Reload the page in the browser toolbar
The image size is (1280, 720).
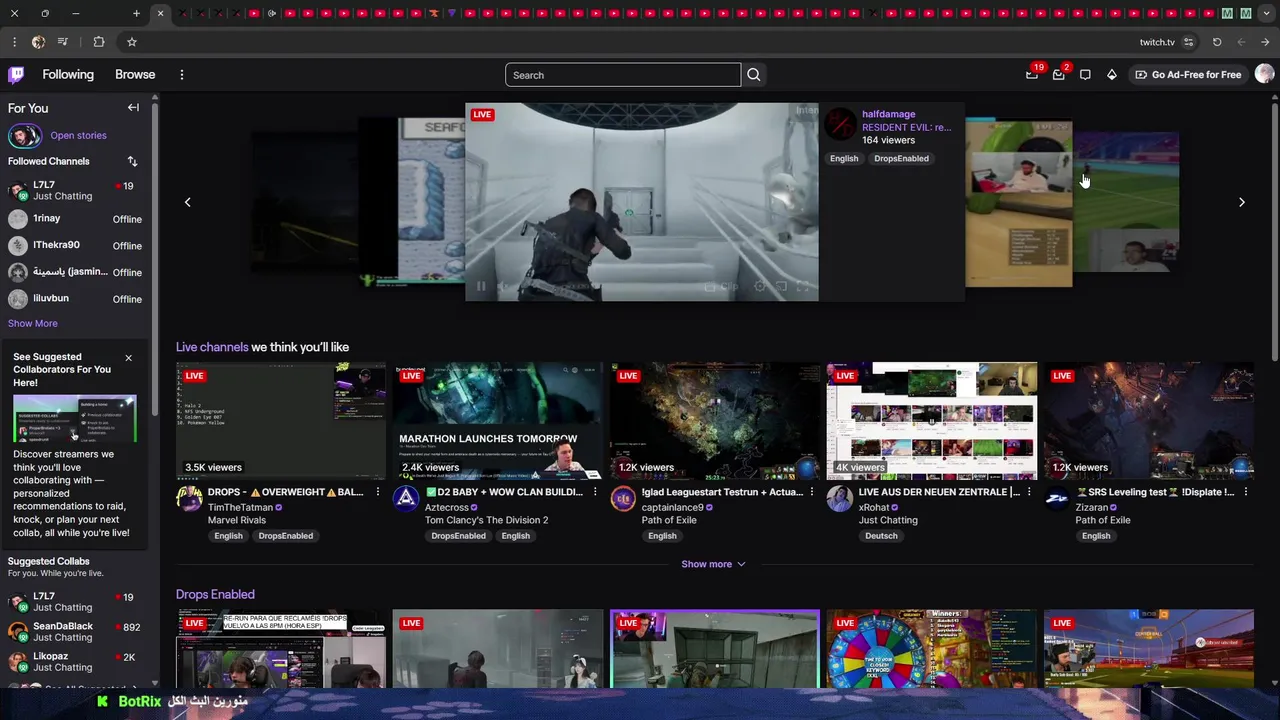click(x=1217, y=42)
